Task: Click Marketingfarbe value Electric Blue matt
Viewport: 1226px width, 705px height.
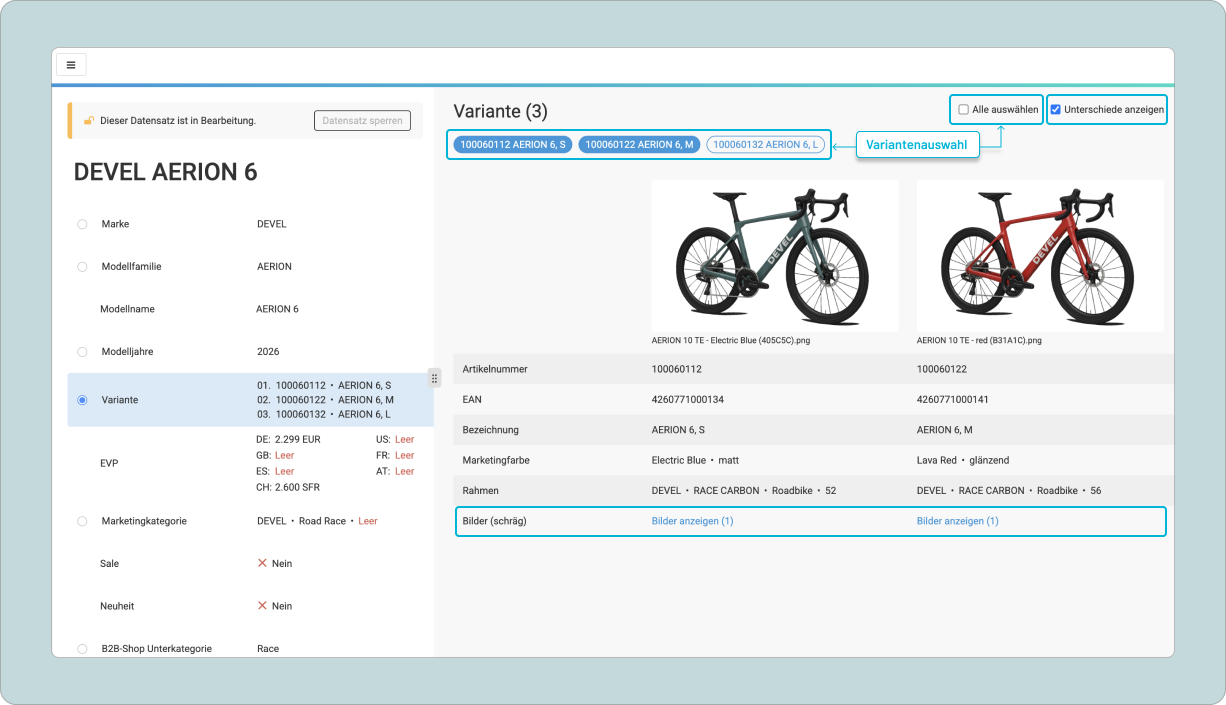Action: [x=695, y=460]
